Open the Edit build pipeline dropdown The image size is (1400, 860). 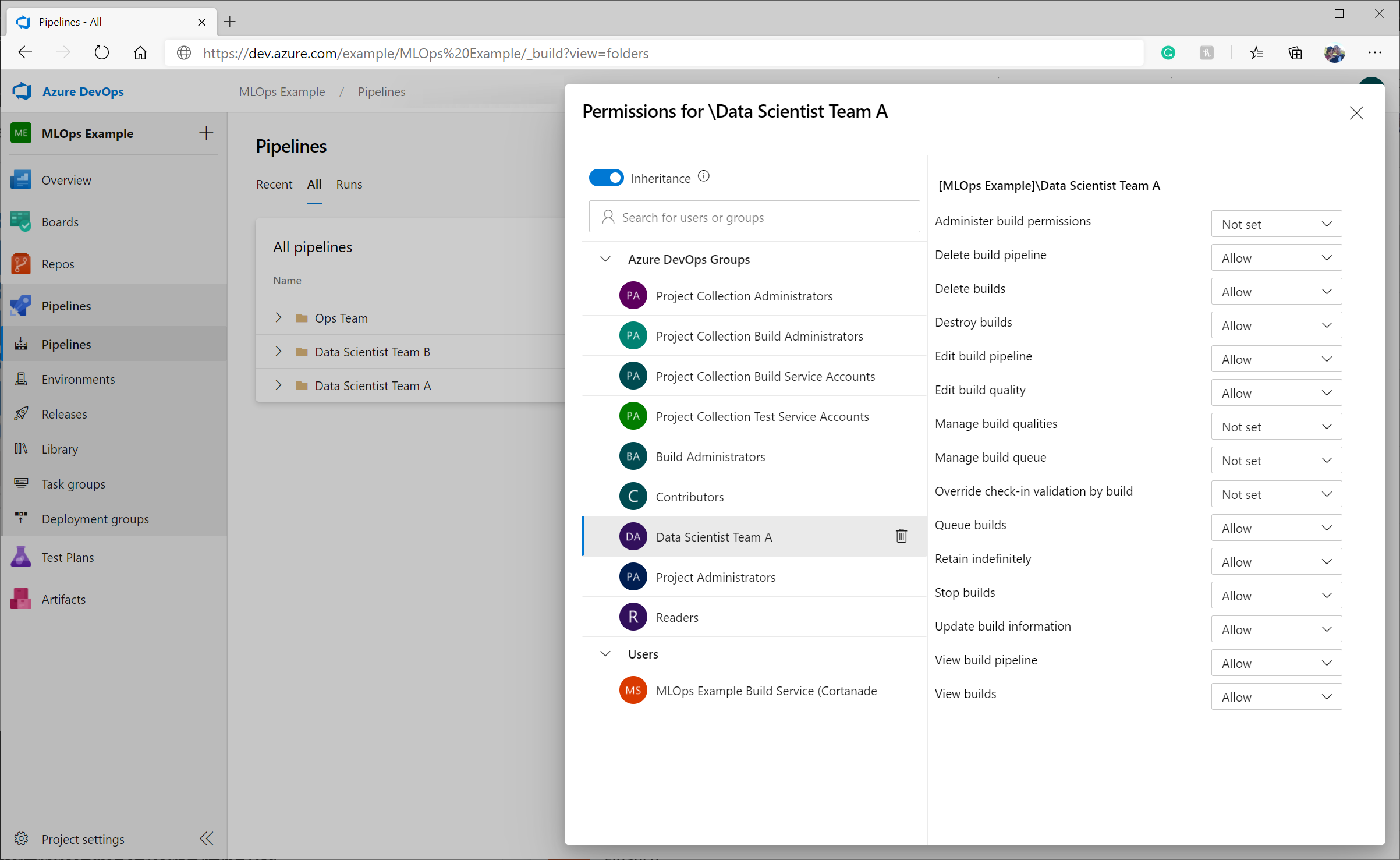pyautogui.click(x=1276, y=359)
